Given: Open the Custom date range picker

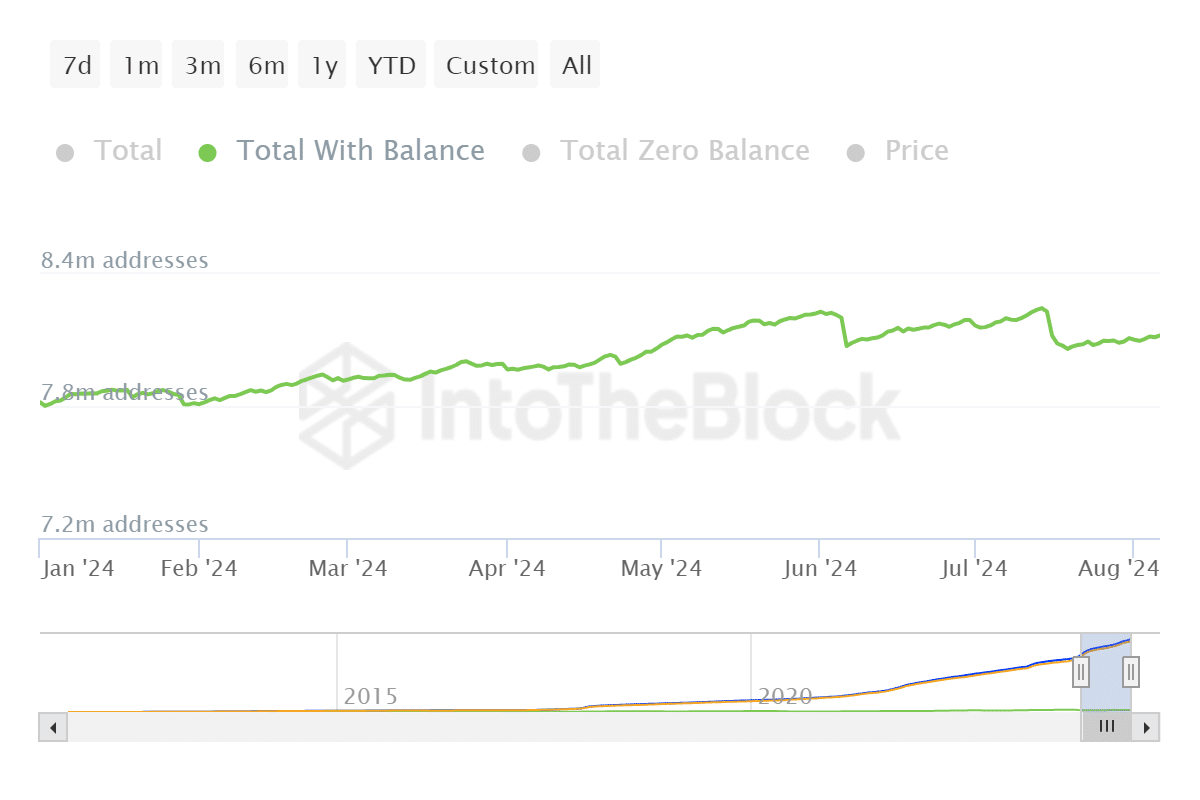Looking at the screenshot, I should click(490, 66).
